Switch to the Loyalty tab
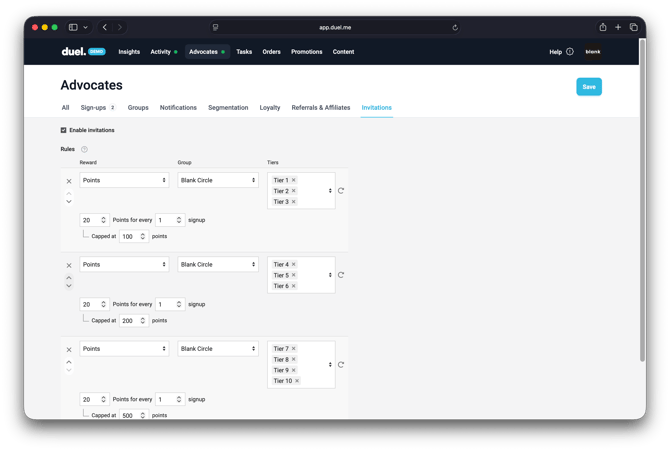The height and width of the screenshot is (451, 670). tap(270, 108)
